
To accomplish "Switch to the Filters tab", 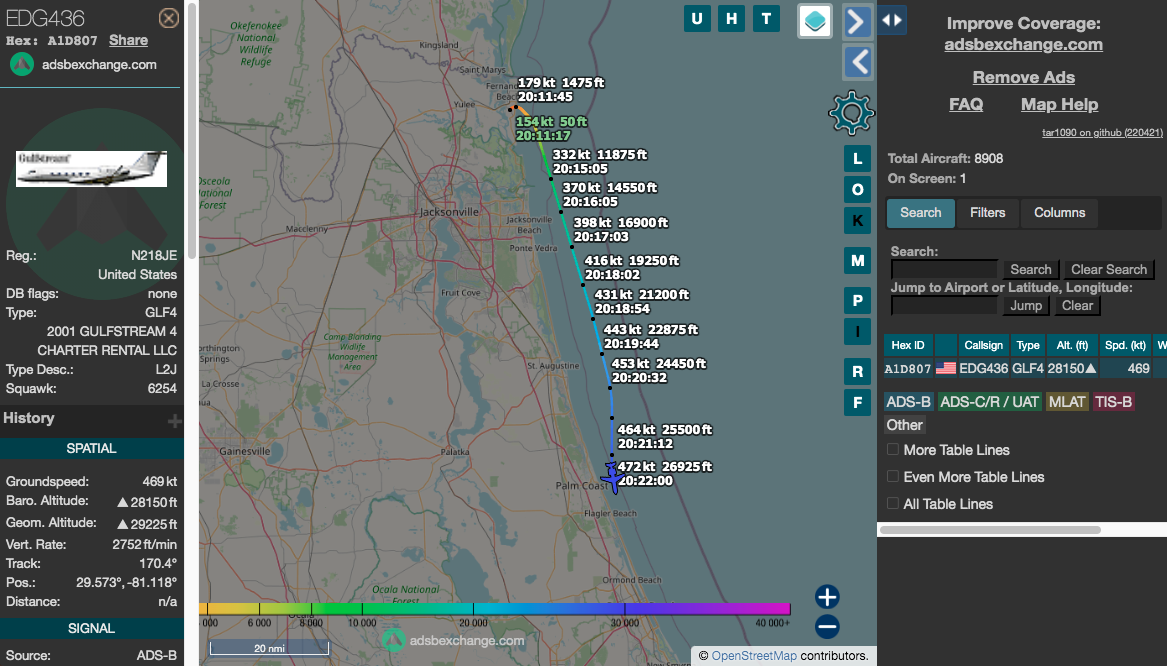I will click(x=988, y=213).
